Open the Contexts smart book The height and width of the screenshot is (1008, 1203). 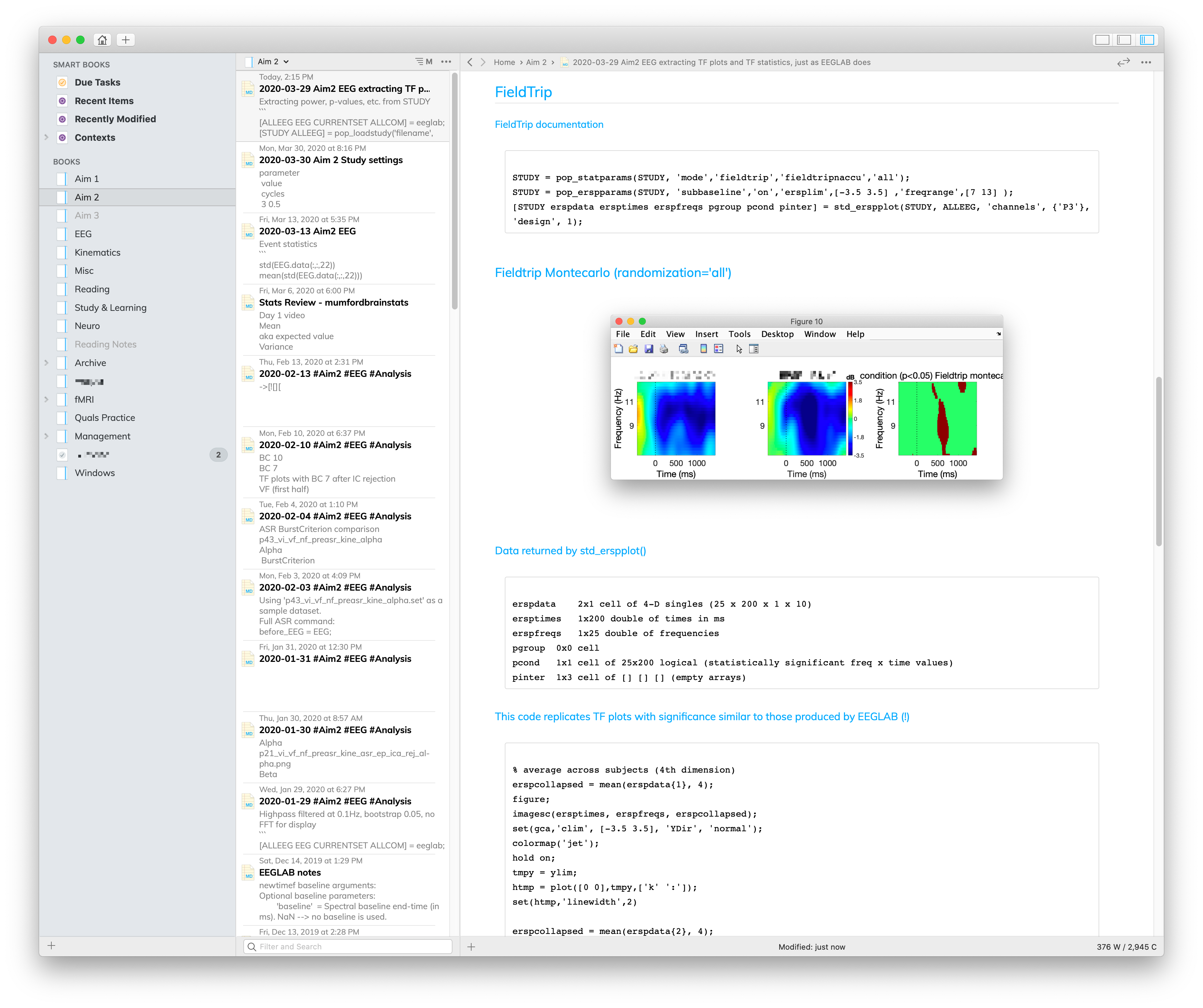(x=95, y=138)
